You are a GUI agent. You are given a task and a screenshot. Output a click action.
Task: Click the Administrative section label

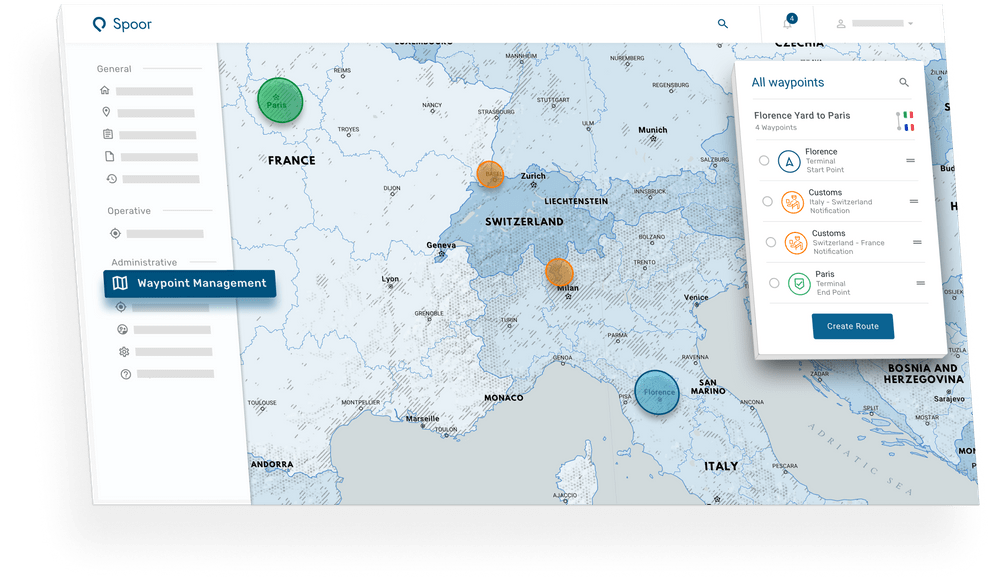click(x=144, y=263)
